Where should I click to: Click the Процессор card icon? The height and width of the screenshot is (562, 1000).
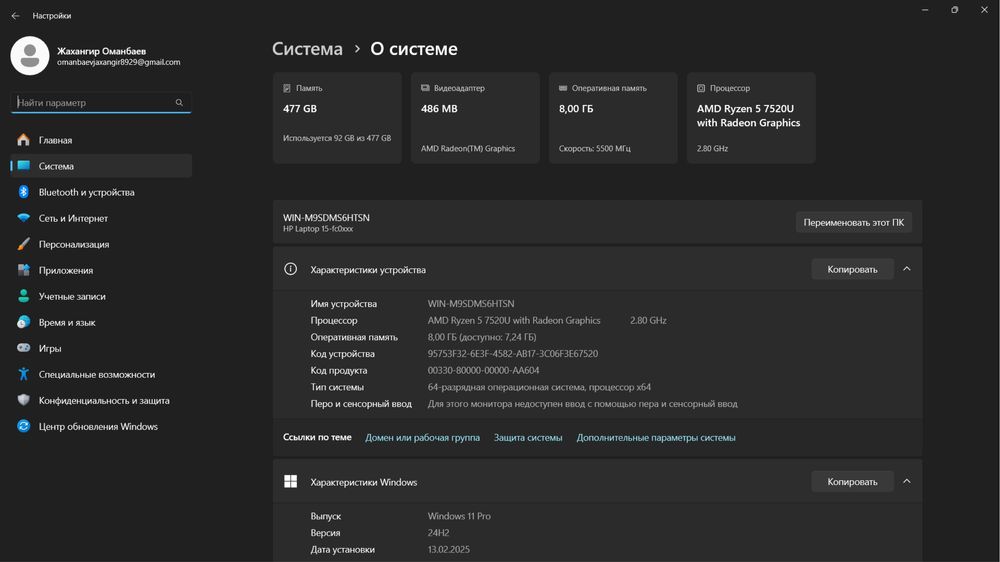[701, 88]
